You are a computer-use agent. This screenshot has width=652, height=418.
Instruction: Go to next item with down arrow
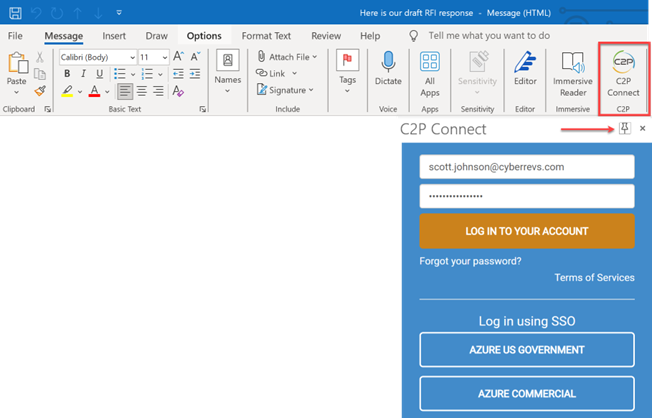tap(98, 13)
